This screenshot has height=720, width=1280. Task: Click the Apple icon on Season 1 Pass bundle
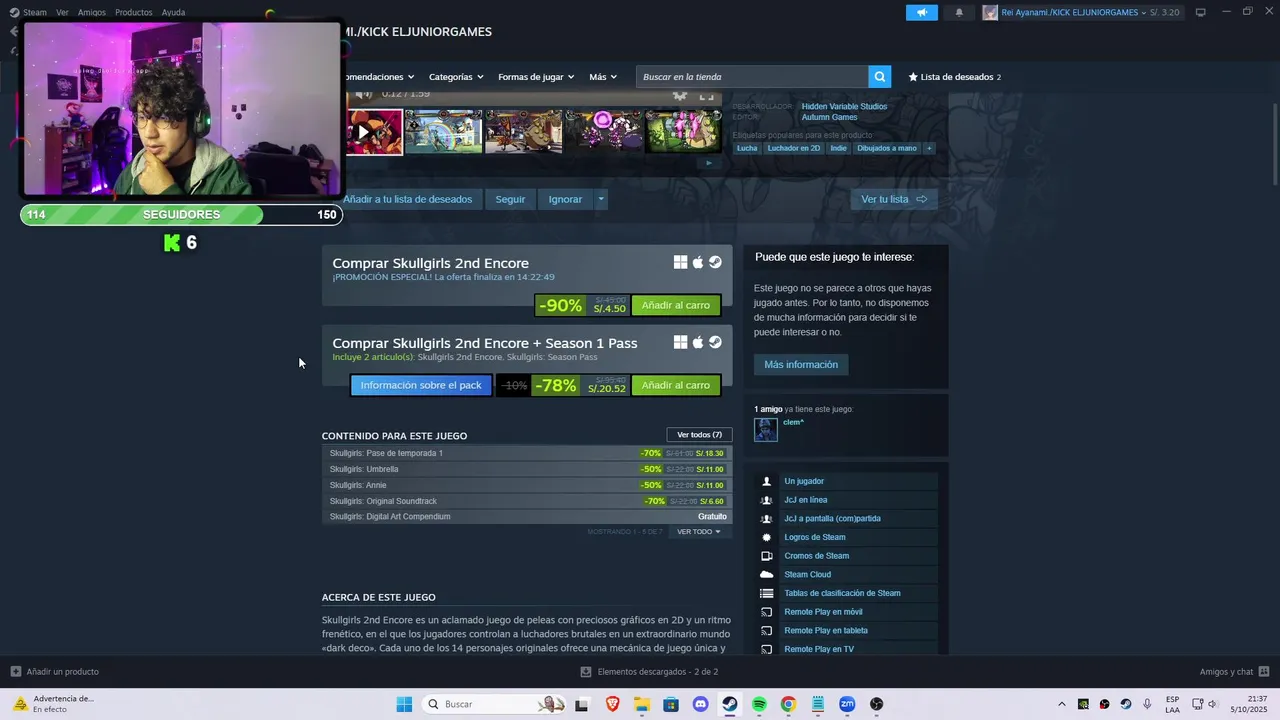pos(698,342)
